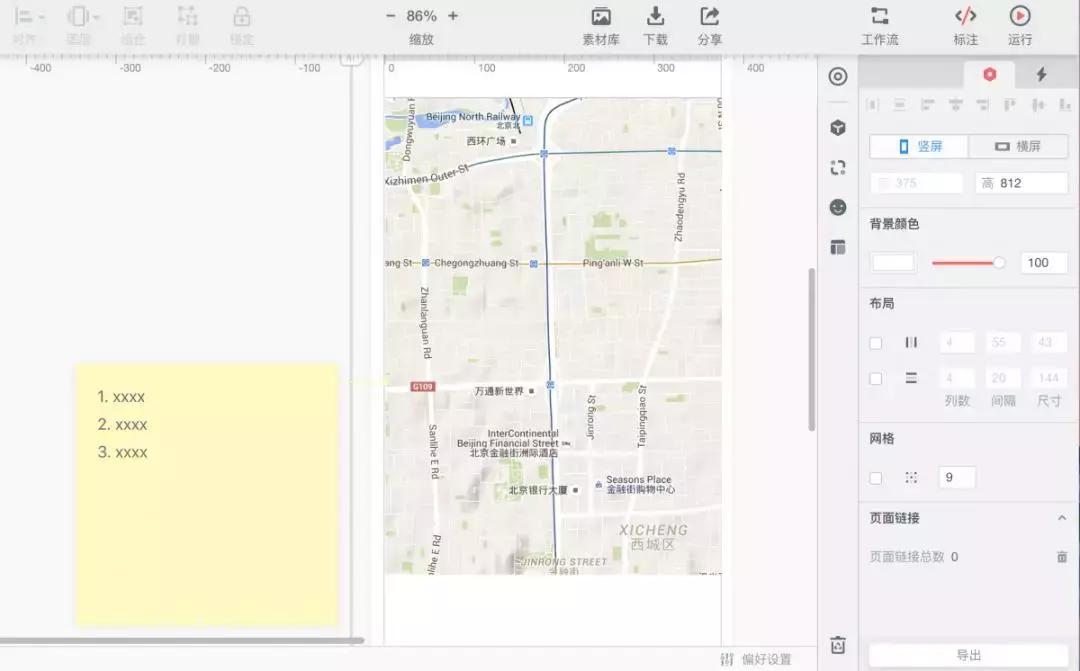Enable the column layout checkbox
Screen dimensions: 1080x671
pos(876,343)
